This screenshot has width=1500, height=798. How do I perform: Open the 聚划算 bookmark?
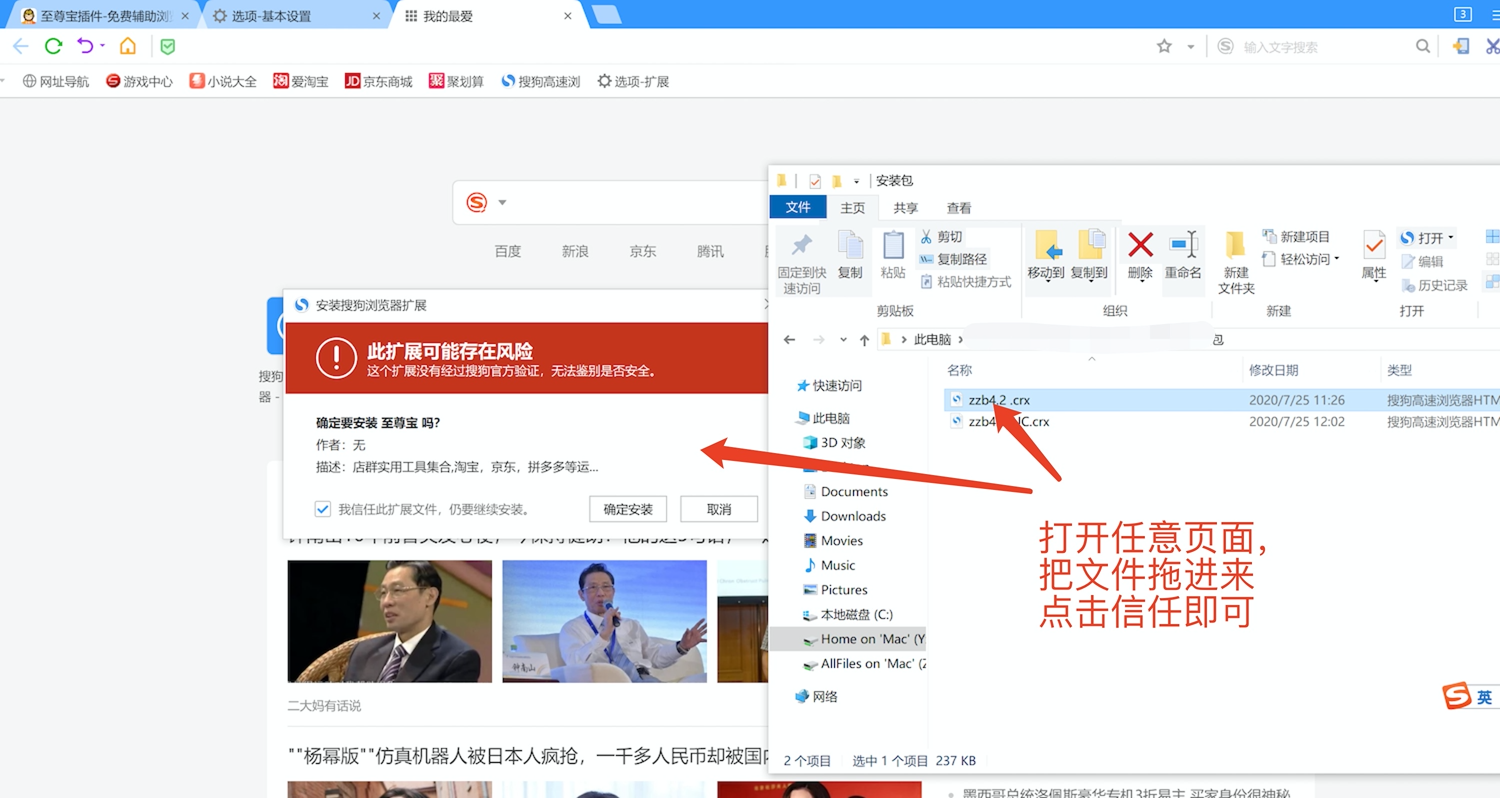[x=456, y=82]
